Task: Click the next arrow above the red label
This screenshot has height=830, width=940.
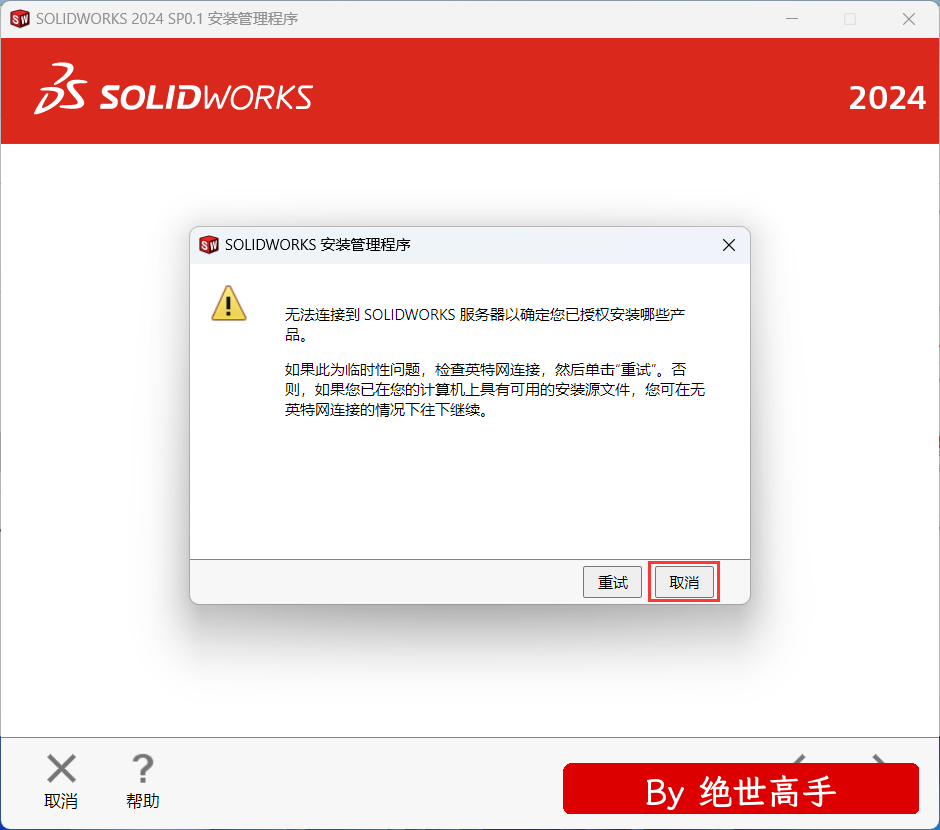Action: [879, 759]
